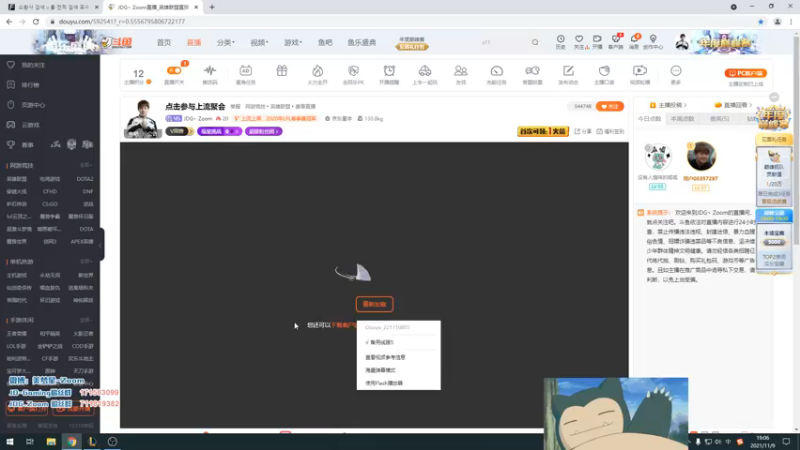
Task: Click the search magnifier icon in header
Action: [x=535, y=42]
